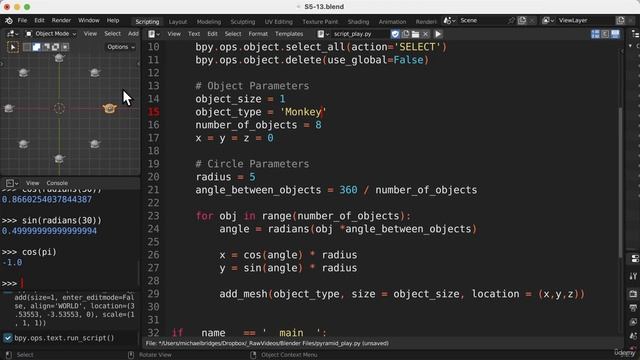Viewport: 640px width, 360px height.
Task: Click the script_play.py name field
Action: tap(360, 34)
